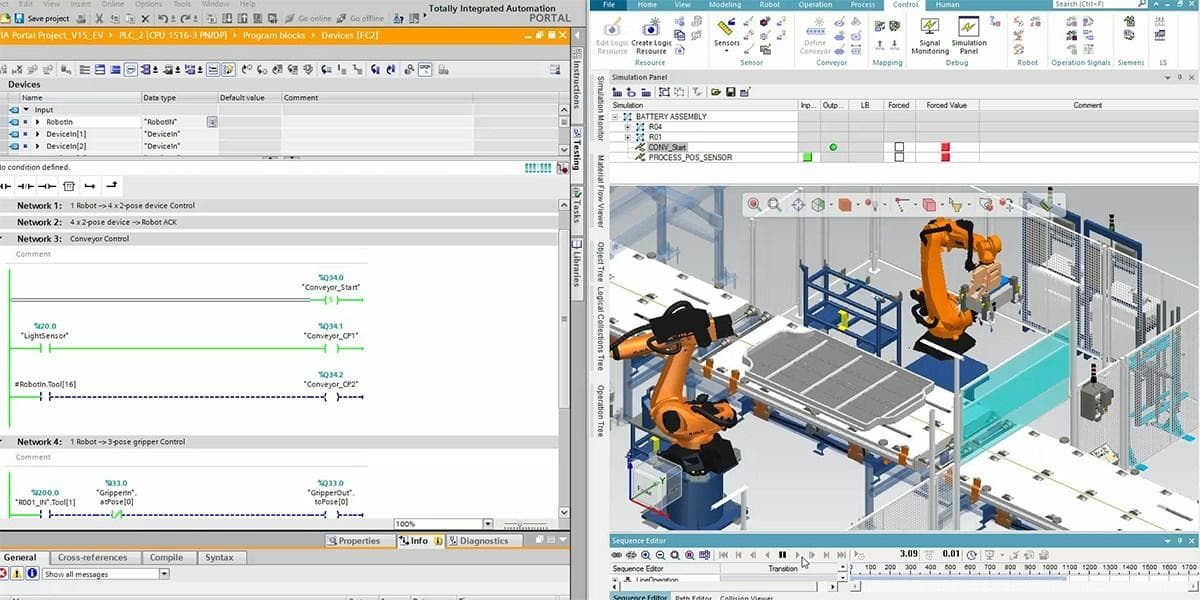Viewport: 1200px width, 600px height.
Task: Open the Sensors dropdown in the ribbon
Action: pos(727,35)
